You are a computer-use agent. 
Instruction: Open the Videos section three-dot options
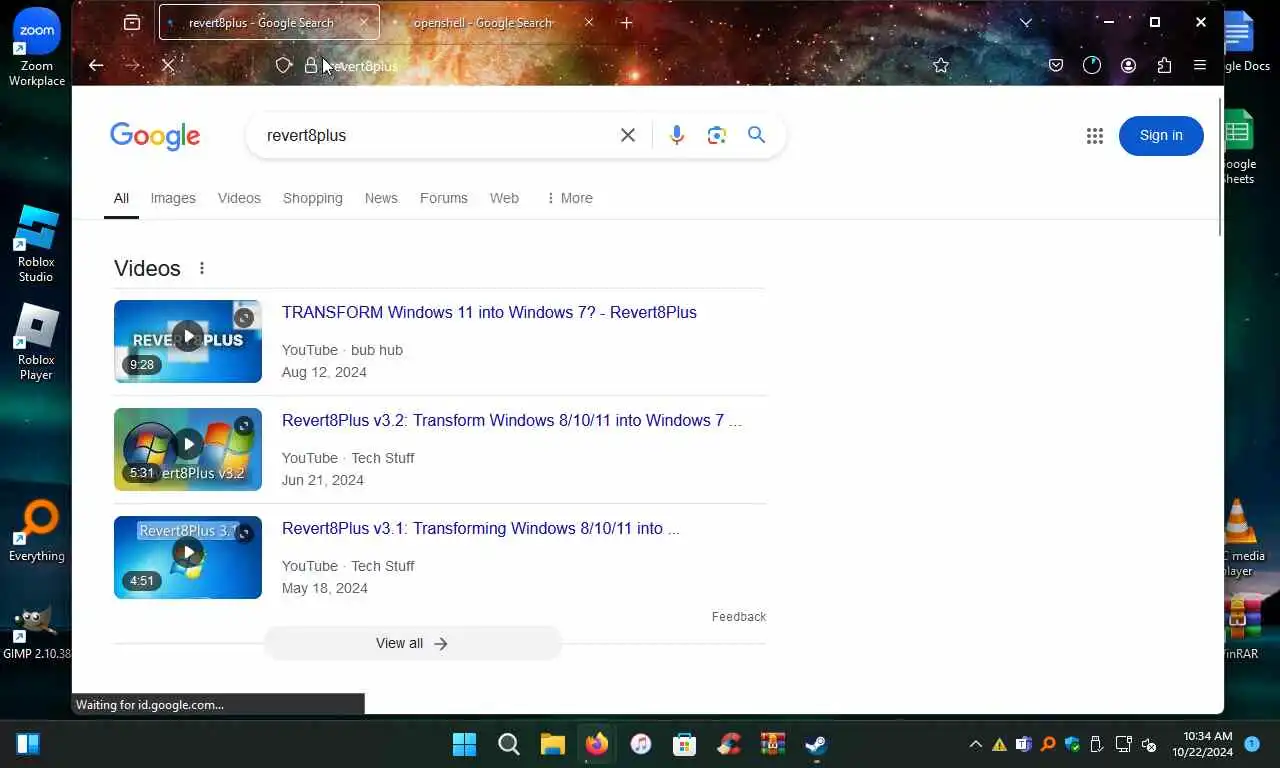tap(202, 268)
